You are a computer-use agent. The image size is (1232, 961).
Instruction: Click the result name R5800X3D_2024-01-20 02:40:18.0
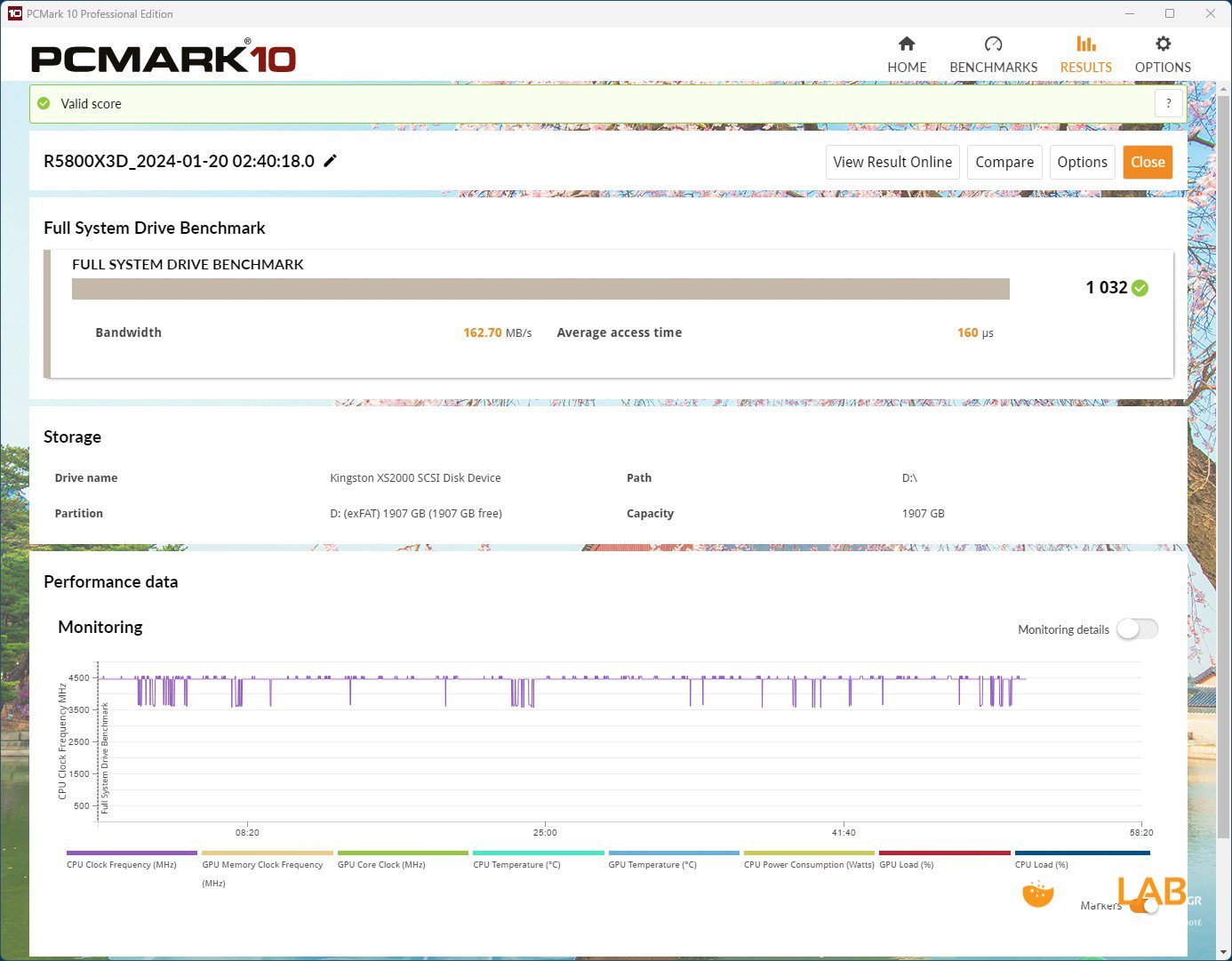coord(179,161)
